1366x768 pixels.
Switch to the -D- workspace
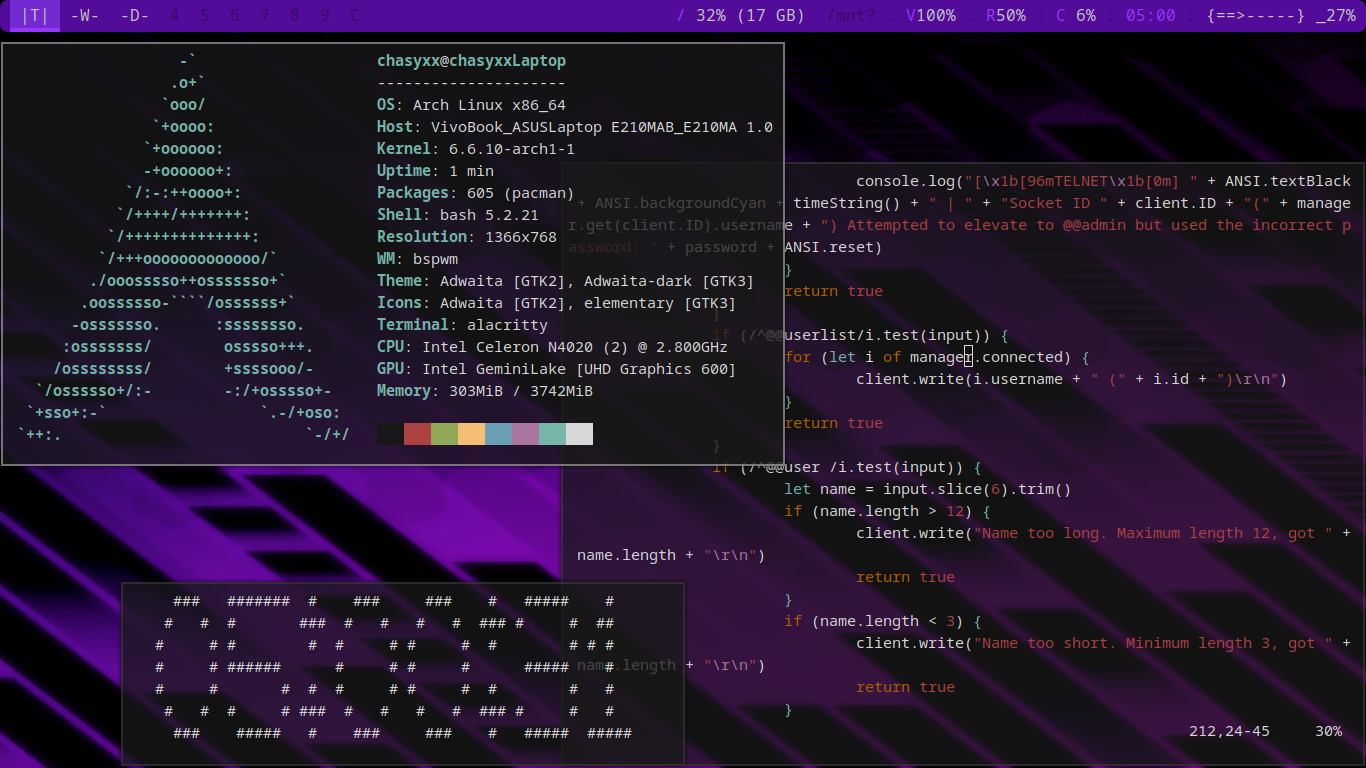(x=134, y=16)
